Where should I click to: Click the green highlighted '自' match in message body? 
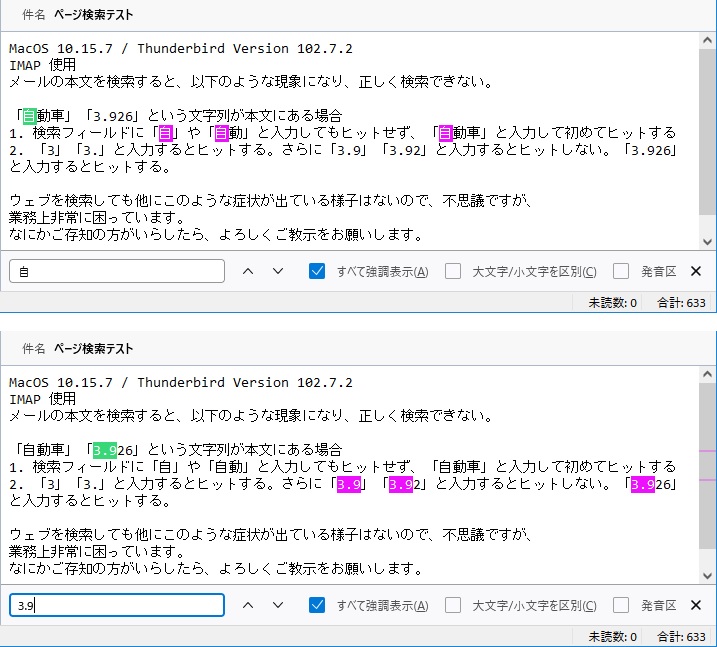pos(30,116)
